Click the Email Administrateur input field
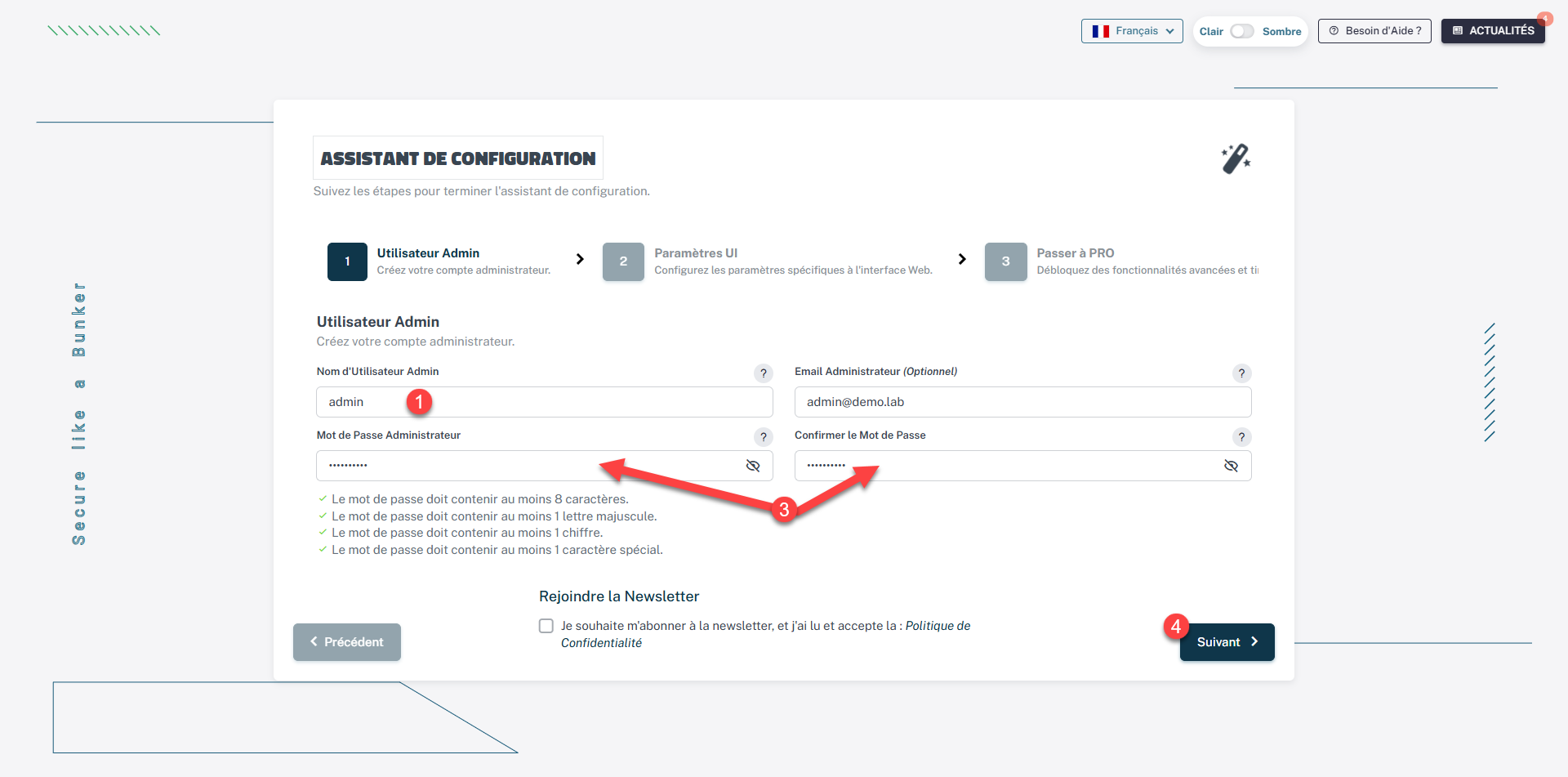The width and height of the screenshot is (1568, 777). coord(1022,402)
